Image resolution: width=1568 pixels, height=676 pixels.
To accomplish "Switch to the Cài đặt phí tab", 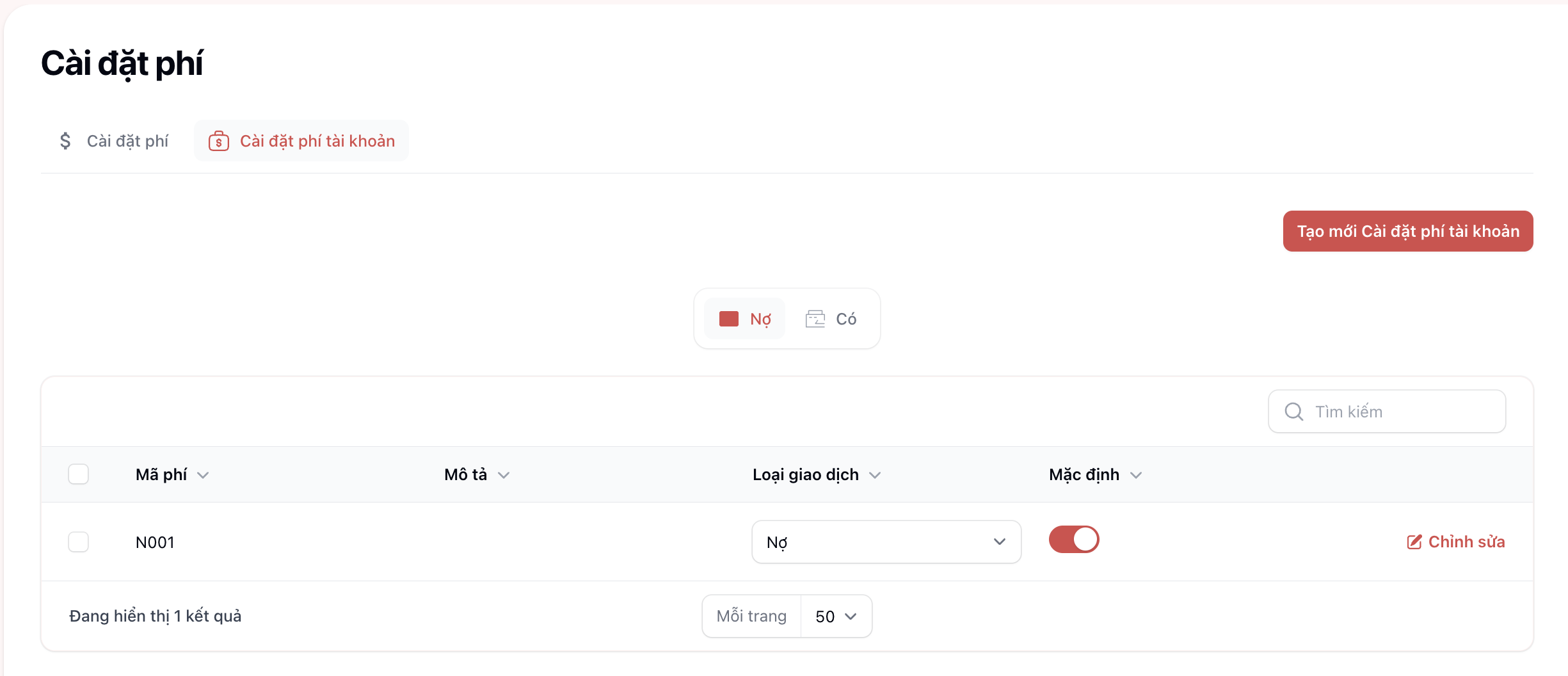I will click(115, 141).
